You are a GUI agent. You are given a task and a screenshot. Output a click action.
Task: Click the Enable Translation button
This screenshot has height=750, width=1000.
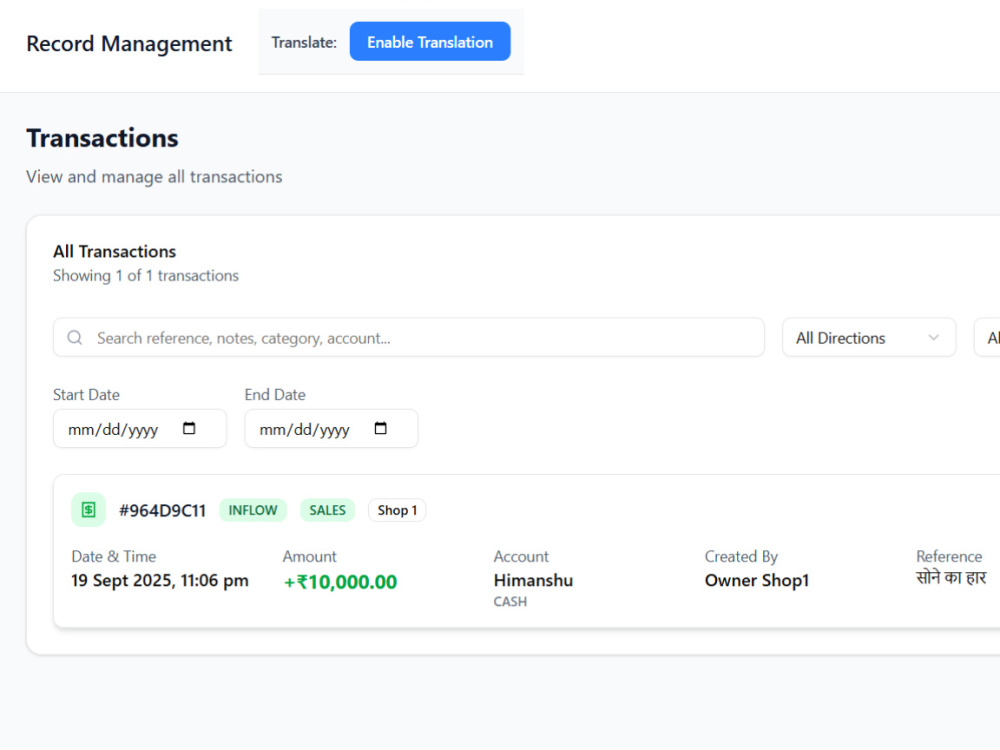click(x=430, y=41)
